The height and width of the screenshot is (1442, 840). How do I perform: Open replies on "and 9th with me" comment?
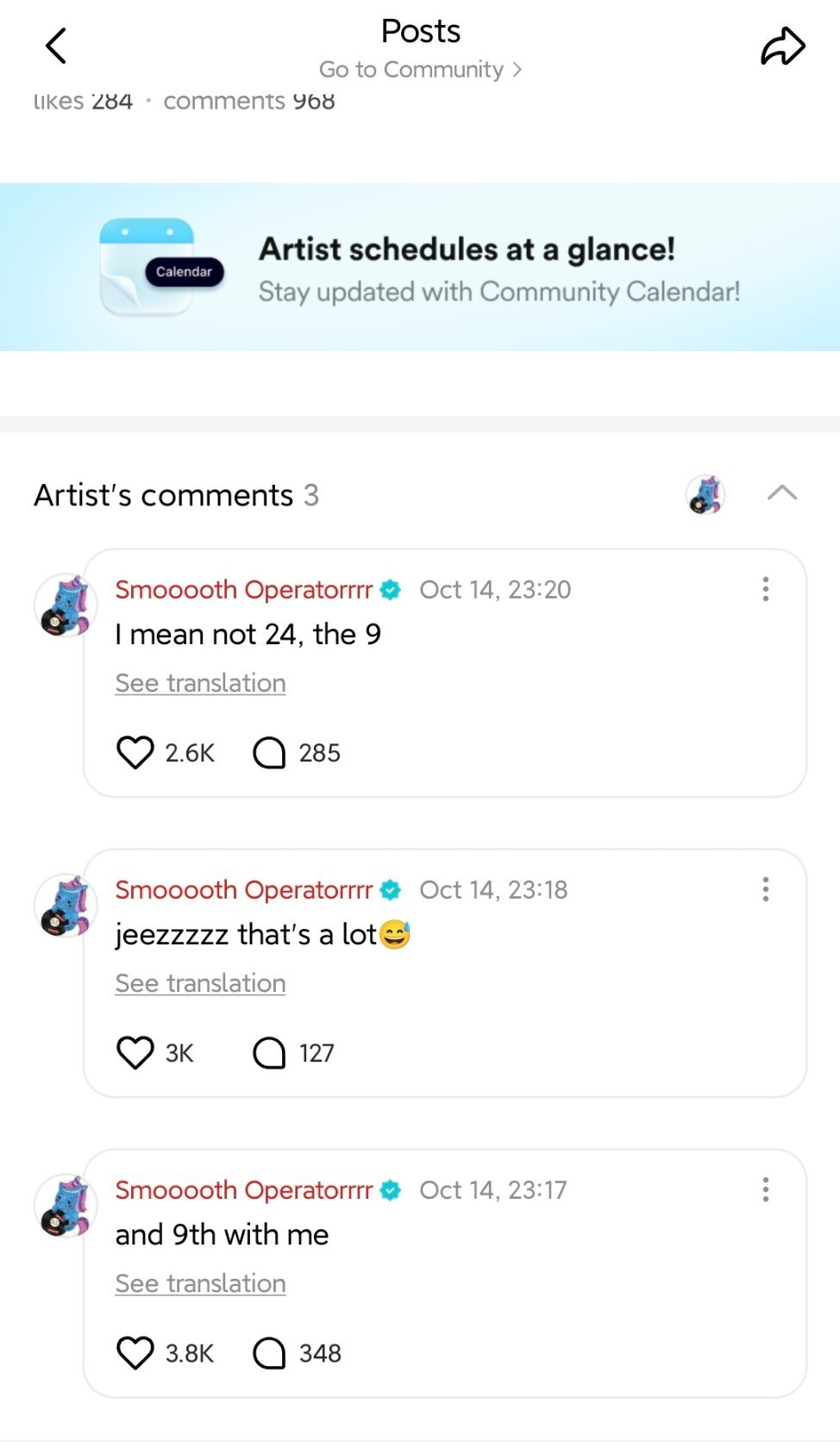(270, 1352)
